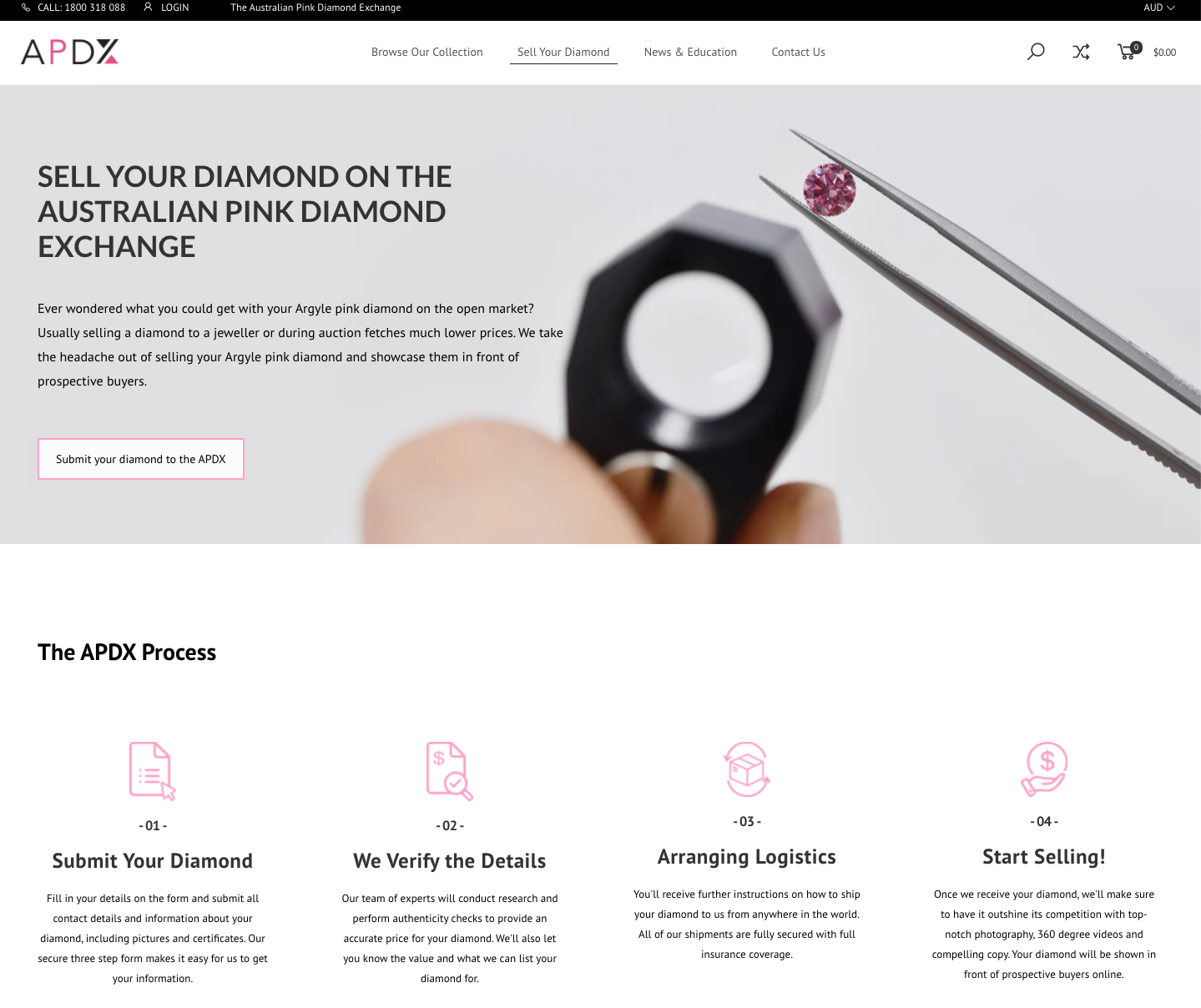The height and width of the screenshot is (1008, 1201).
Task: Click the compare shuffle arrows icon
Action: [1081, 52]
